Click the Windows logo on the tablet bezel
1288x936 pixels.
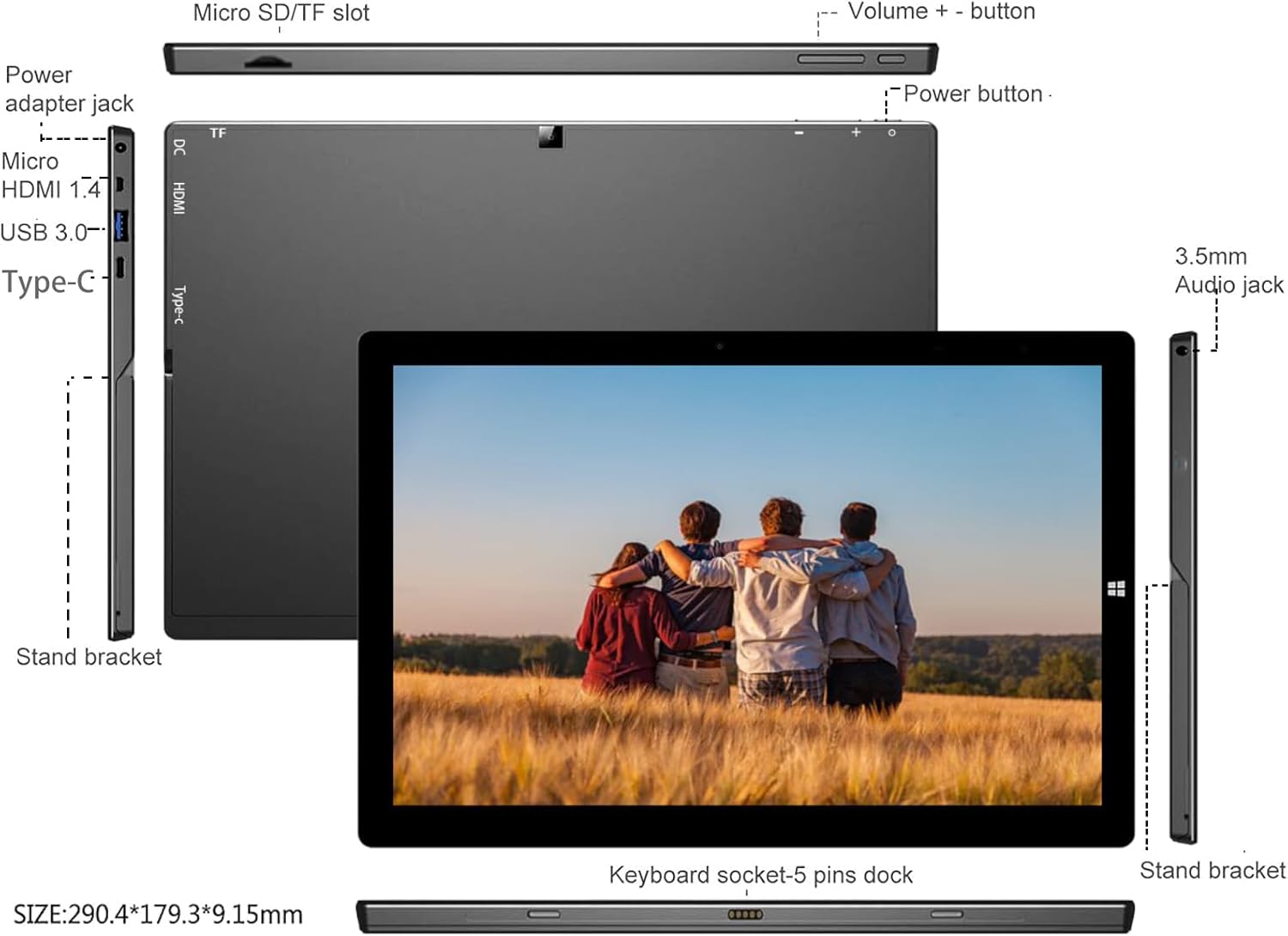coord(1116,588)
